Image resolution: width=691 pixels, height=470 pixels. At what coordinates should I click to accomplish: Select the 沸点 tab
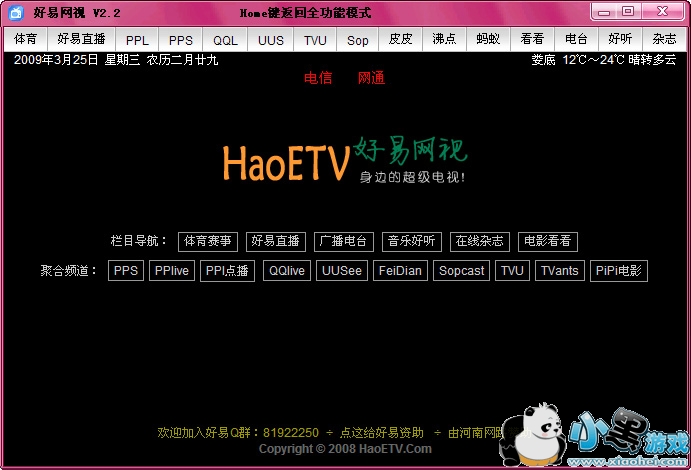tap(444, 39)
